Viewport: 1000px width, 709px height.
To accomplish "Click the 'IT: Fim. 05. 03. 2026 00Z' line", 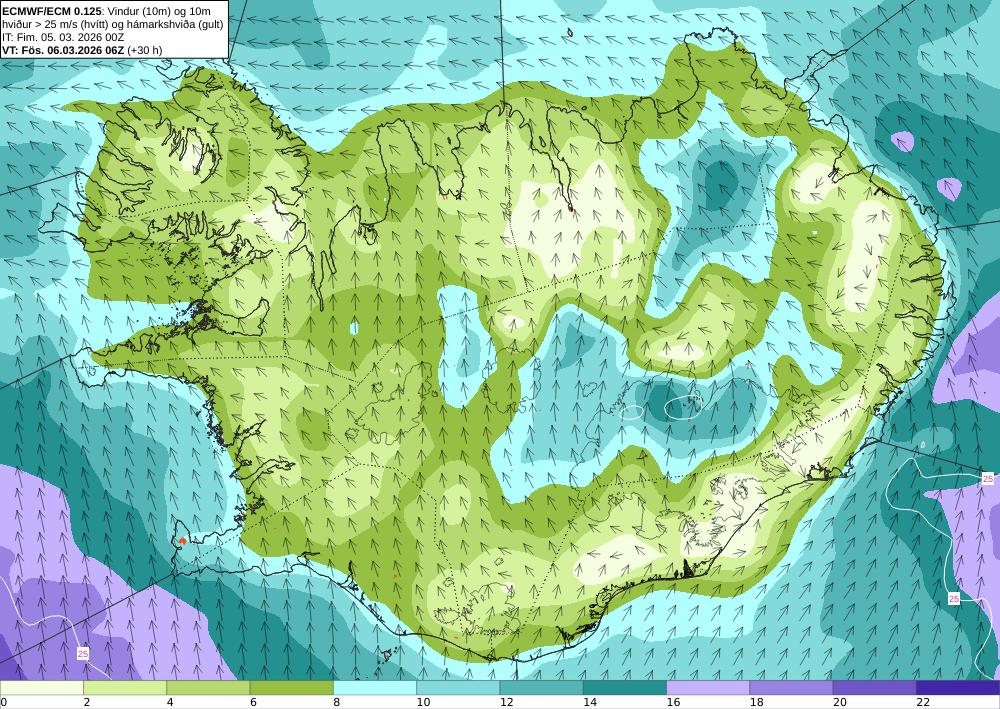I will tap(62, 37).
